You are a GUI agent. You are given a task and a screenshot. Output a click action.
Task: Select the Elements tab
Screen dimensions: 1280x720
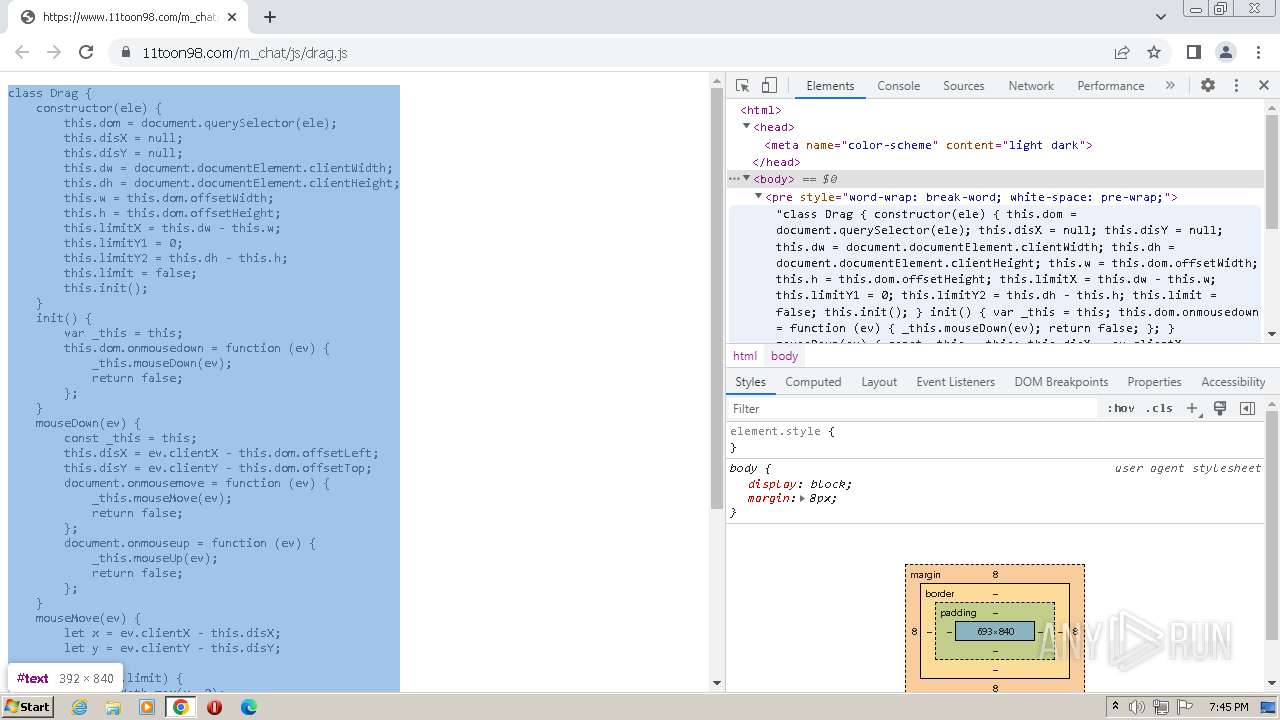pos(830,86)
